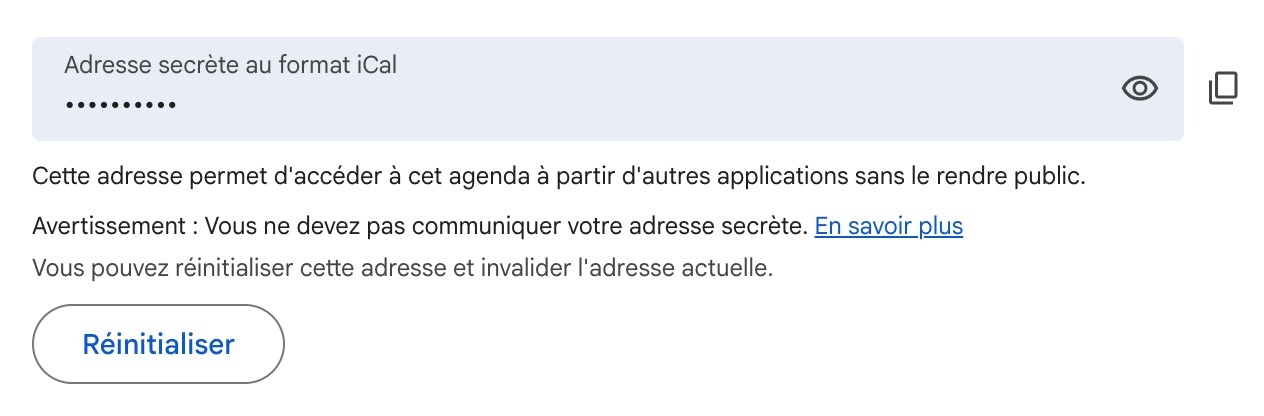Follow the blue learn-more link after the warning
The height and width of the screenshot is (416, 1264).
tap(888, 226)
